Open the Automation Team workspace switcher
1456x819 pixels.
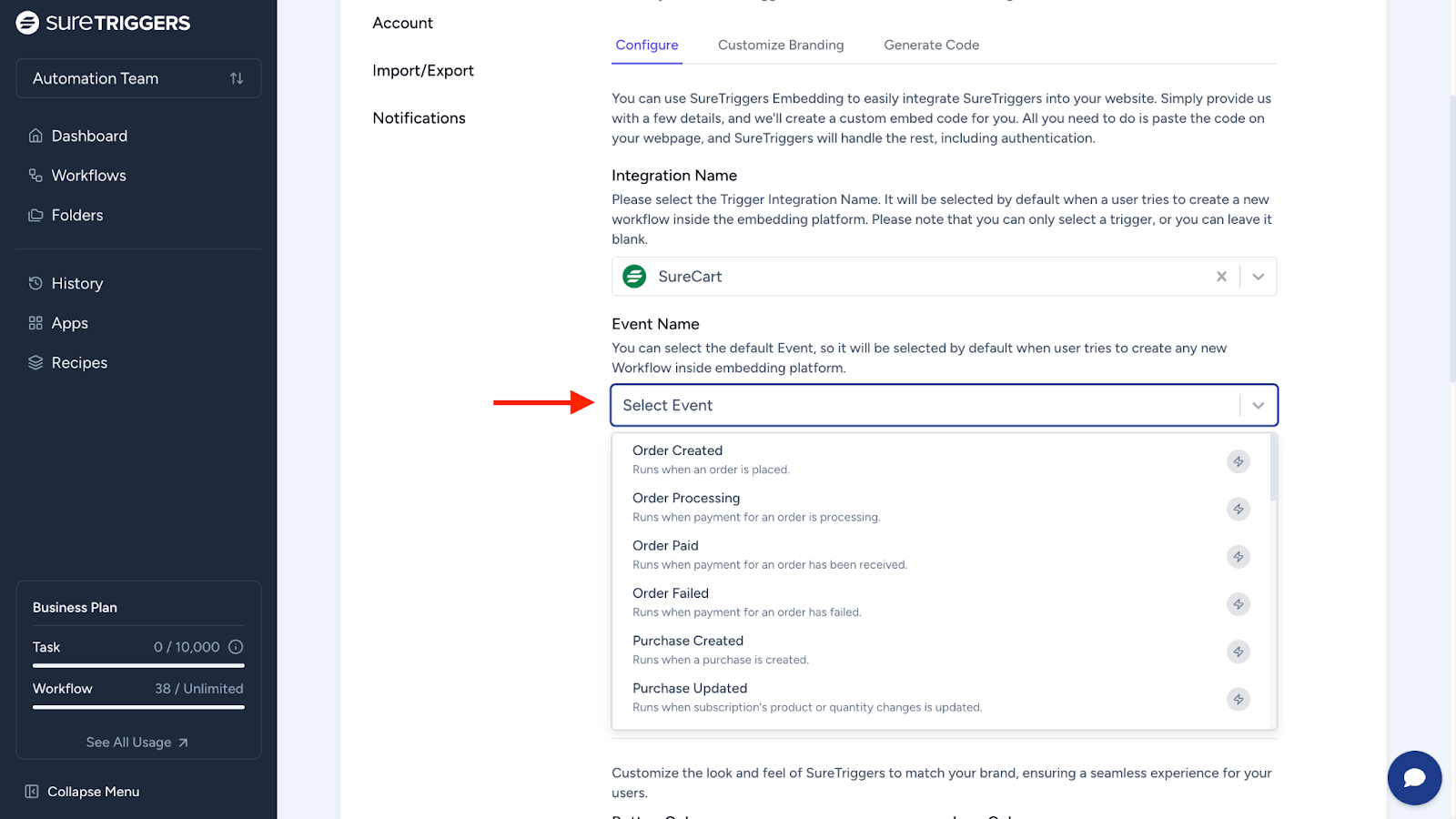pos(138,78)
